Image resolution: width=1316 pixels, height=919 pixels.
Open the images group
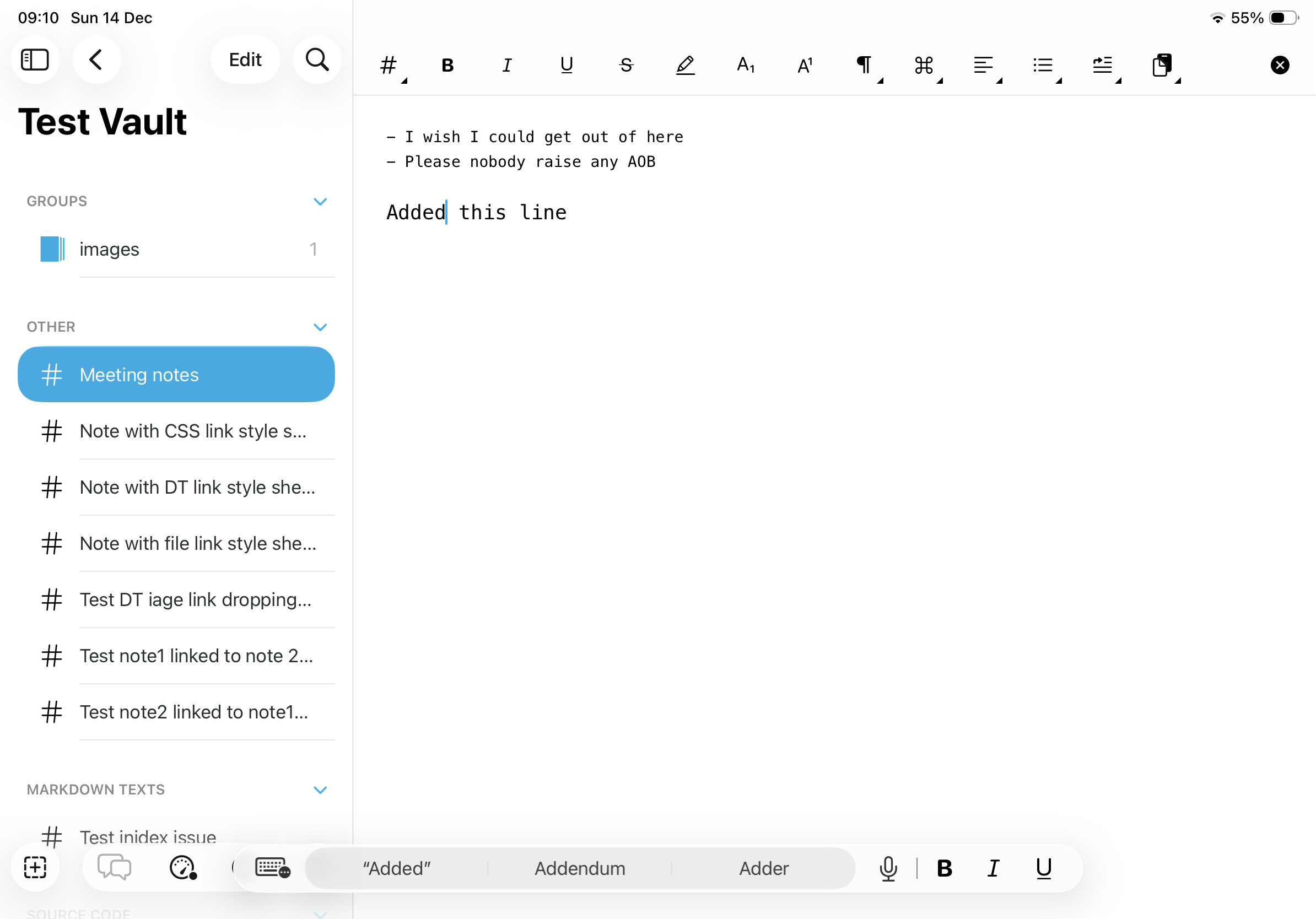click(x=109, y=248)
